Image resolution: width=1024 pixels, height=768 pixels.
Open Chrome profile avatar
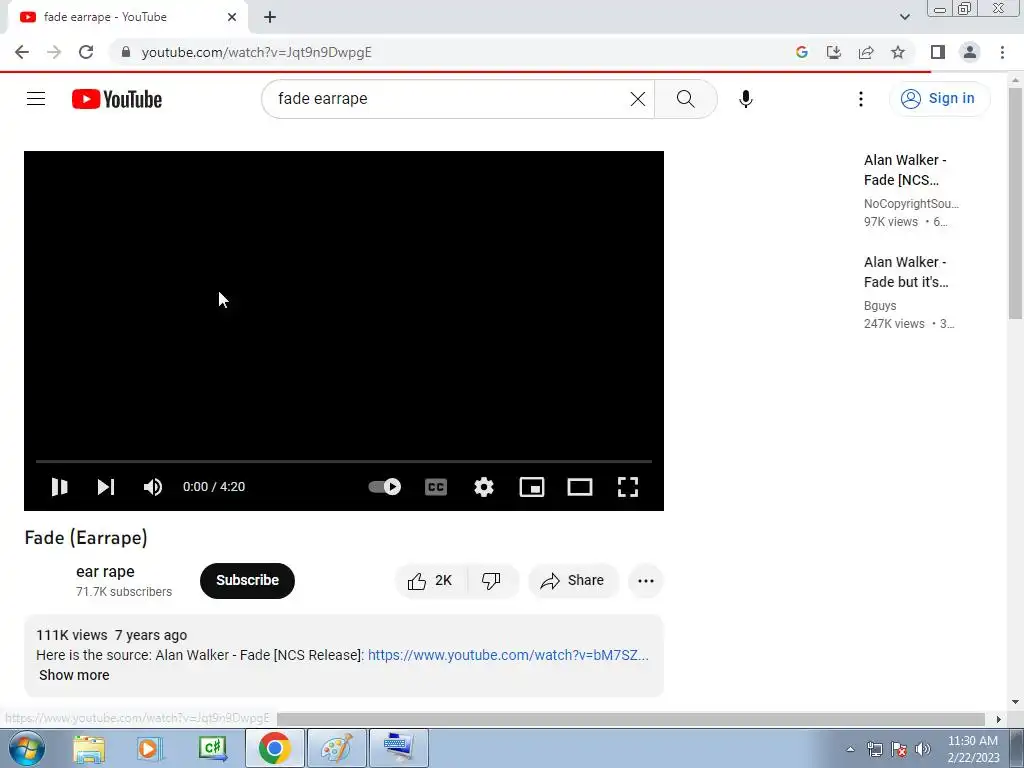[x=970, y=52]
